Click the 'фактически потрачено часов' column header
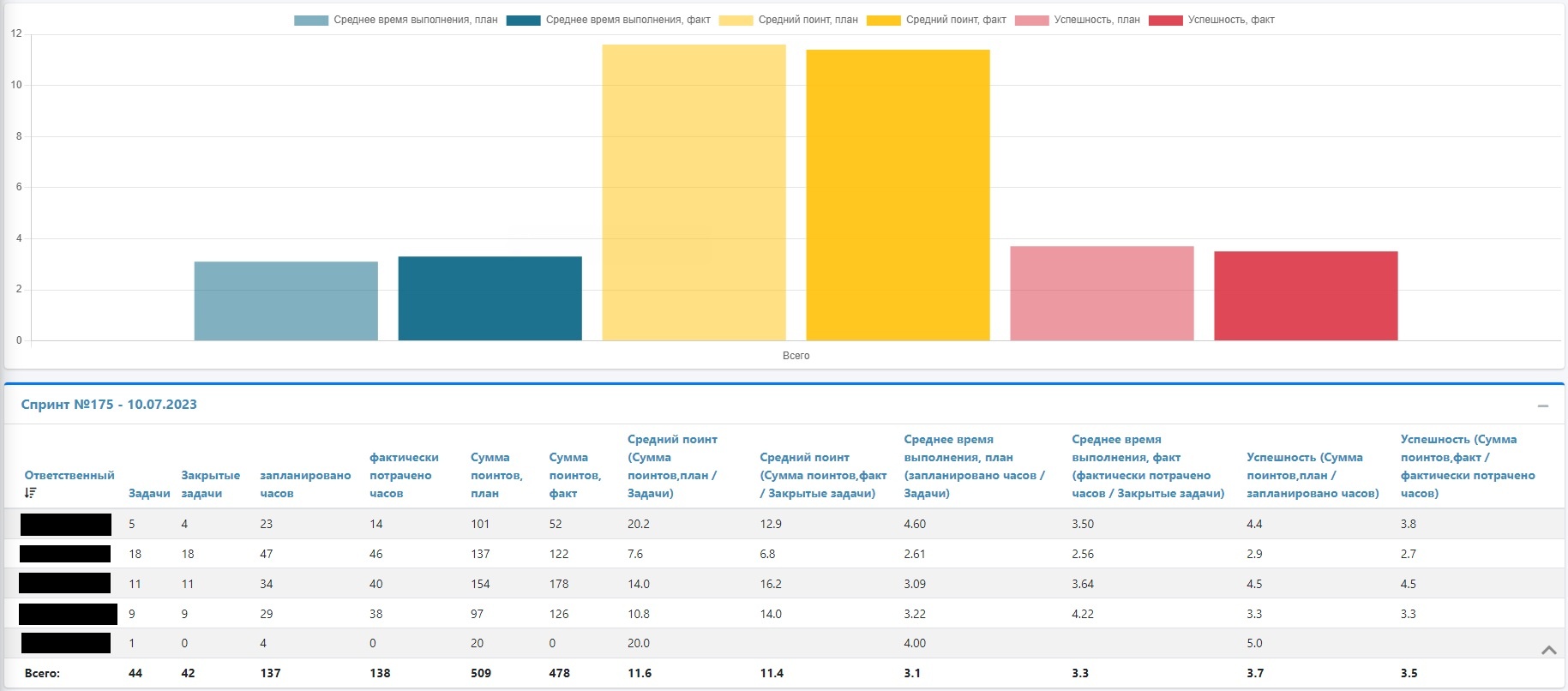1568x691 pixels. click(x=404, y=475)
